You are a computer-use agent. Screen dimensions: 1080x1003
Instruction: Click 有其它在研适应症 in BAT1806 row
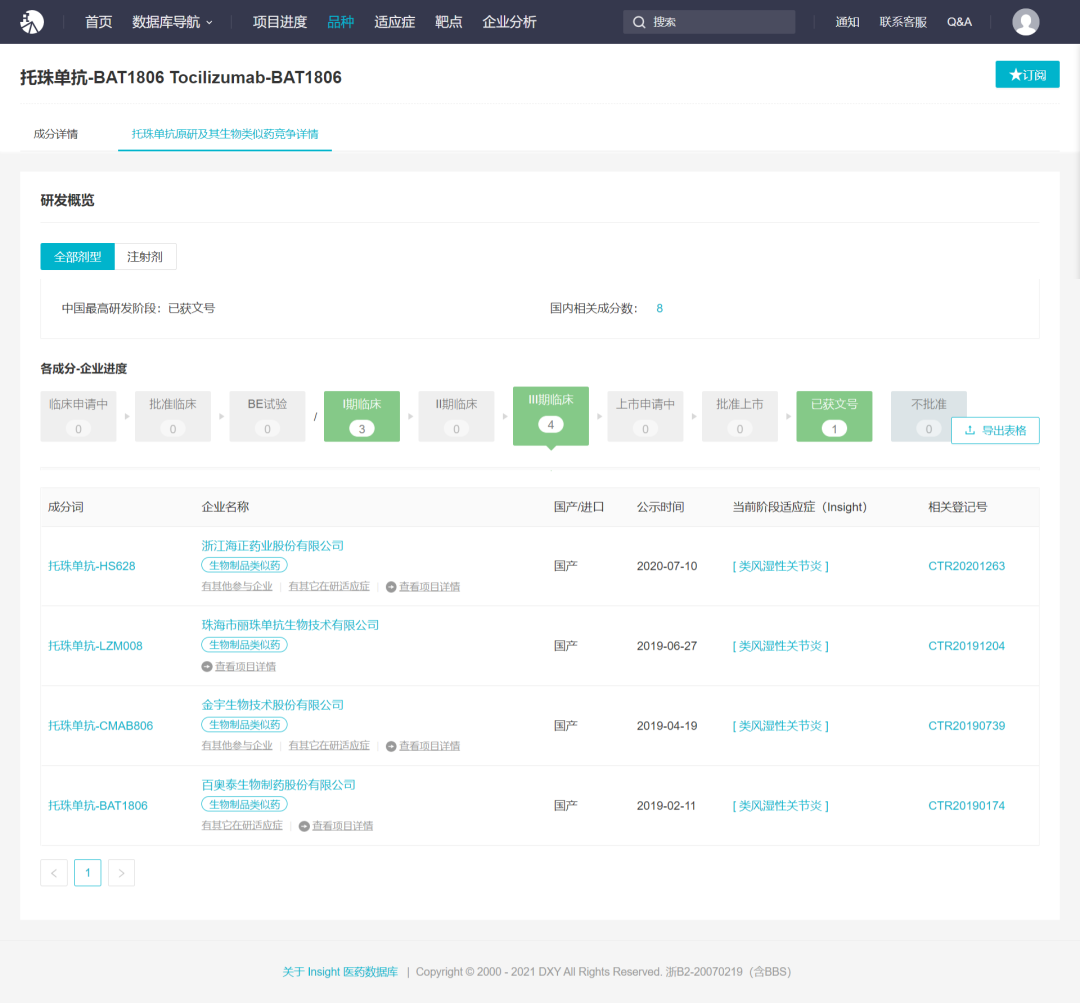click(242, 826)
